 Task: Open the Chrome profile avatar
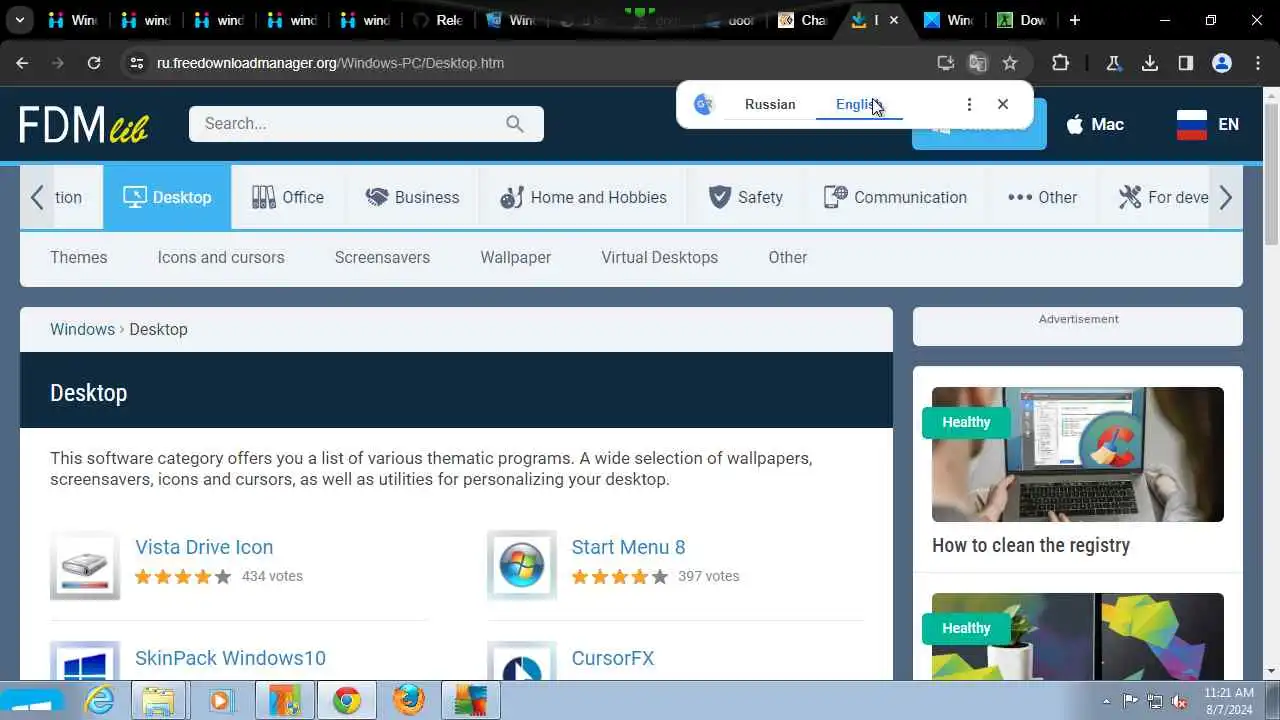click(x=1222, y=63)
